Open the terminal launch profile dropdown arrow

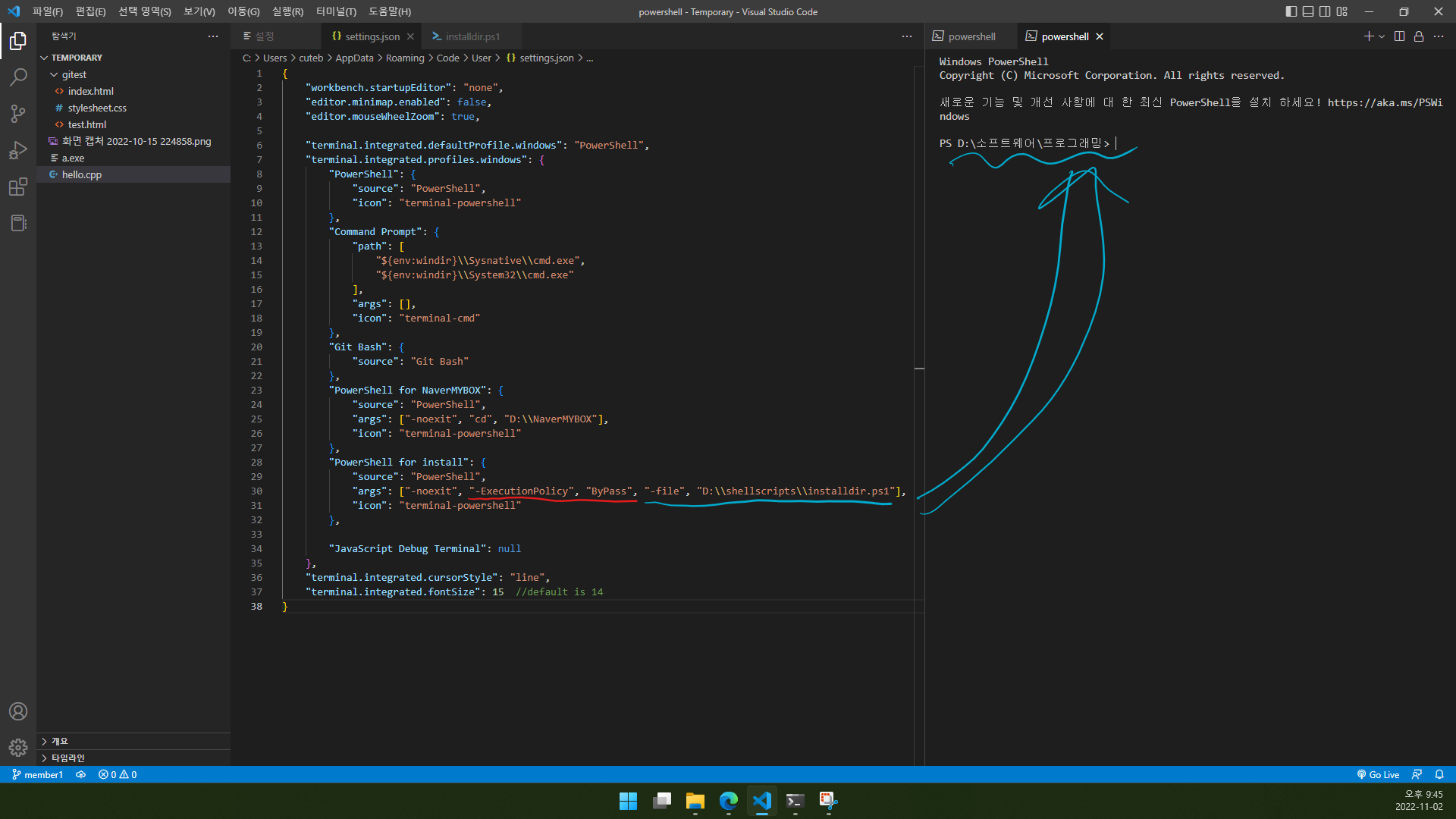pyautogui.click(x=1382, y=36)
